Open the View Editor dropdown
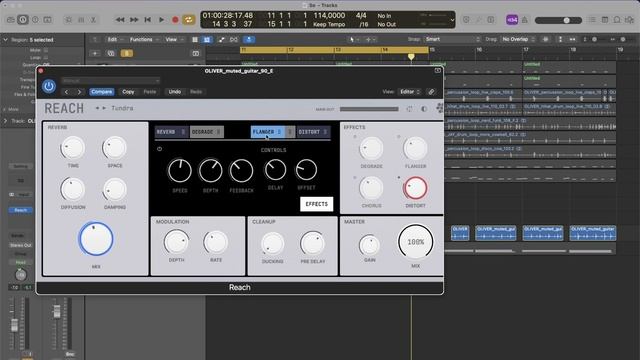640x360 pixels. (409, 92)
